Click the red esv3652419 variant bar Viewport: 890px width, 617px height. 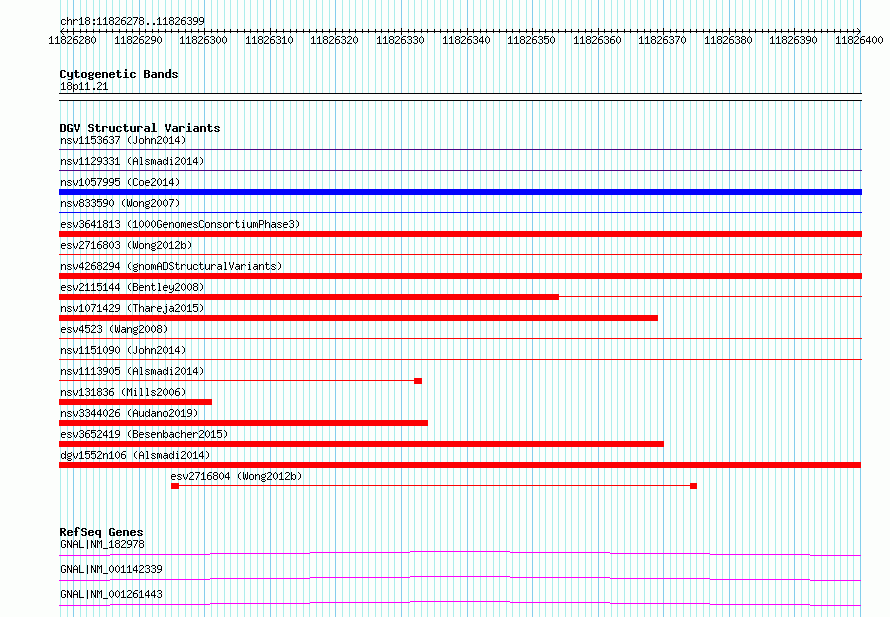tap(361, 444)
